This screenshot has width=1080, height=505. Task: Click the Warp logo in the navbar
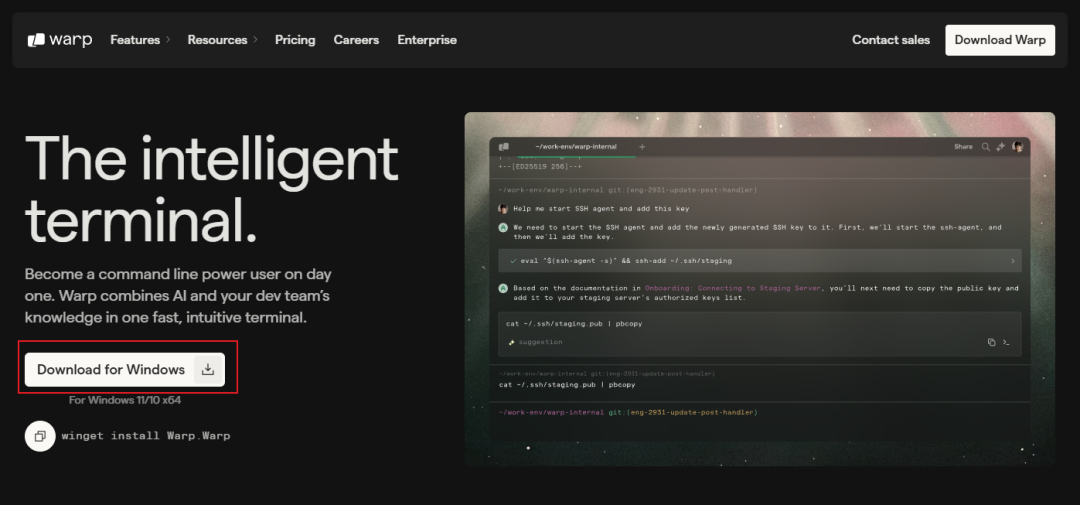point(60,40)
